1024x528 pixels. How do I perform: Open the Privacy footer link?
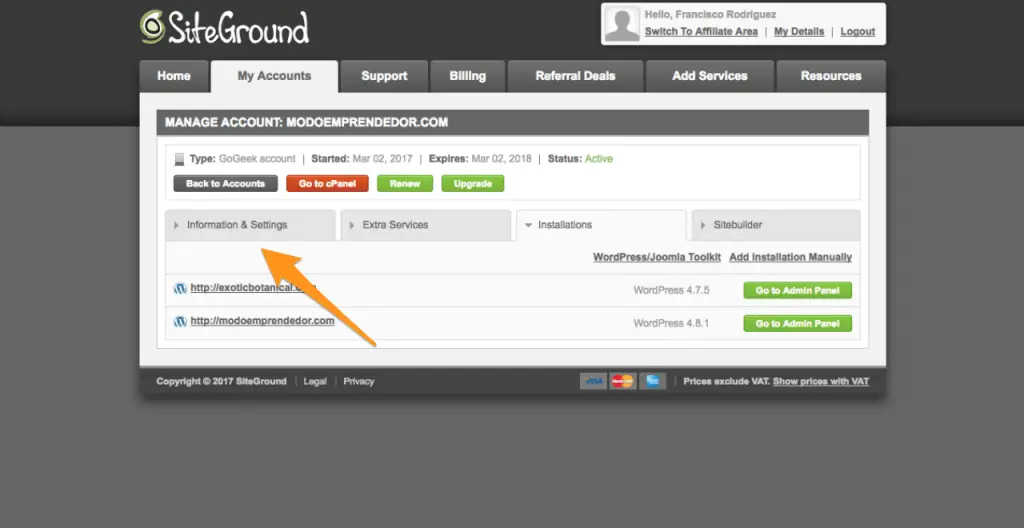[359, 381]
